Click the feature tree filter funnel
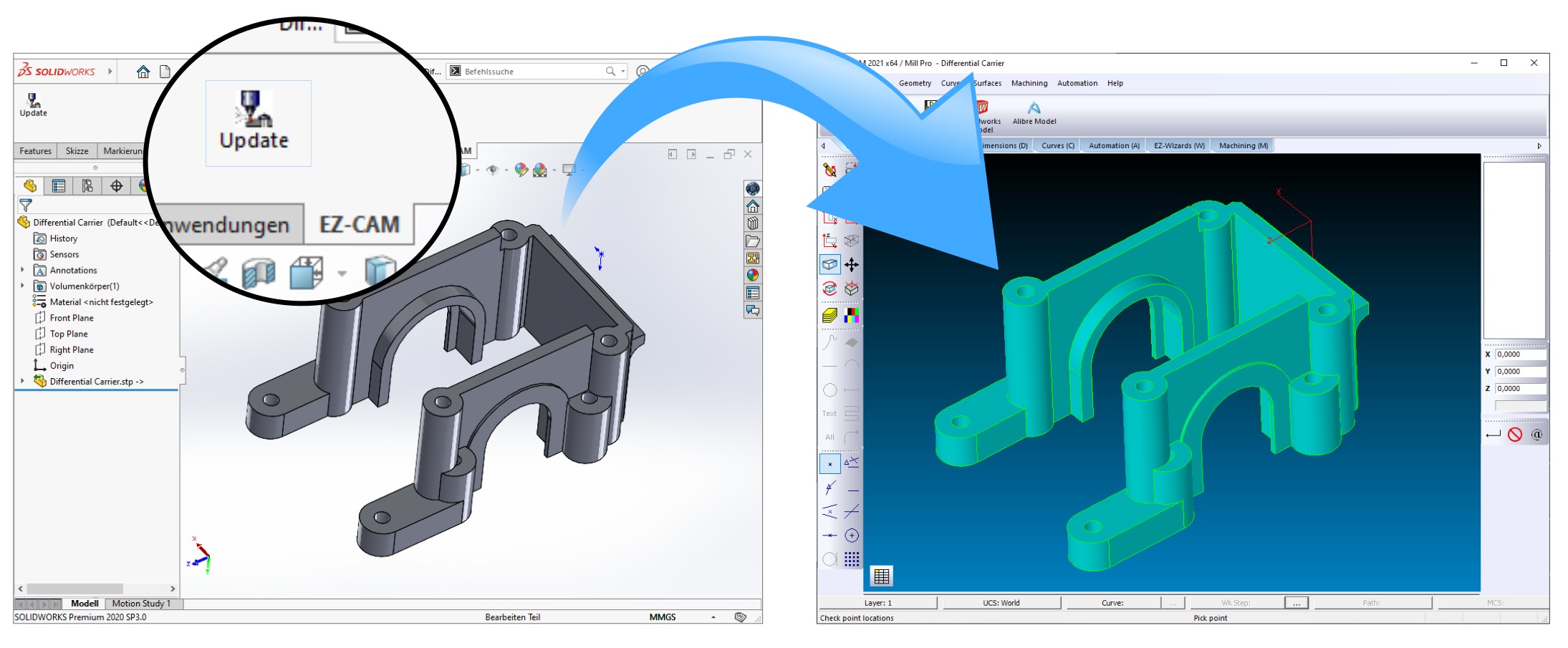Viewport: 1568px width, 648px height. (x=25, y=205)
